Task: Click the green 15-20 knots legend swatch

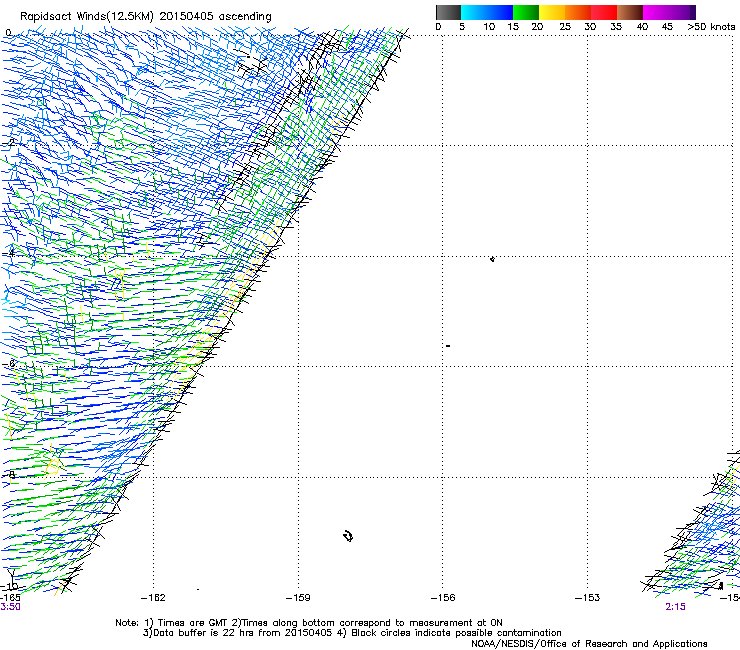Action: 526,12
